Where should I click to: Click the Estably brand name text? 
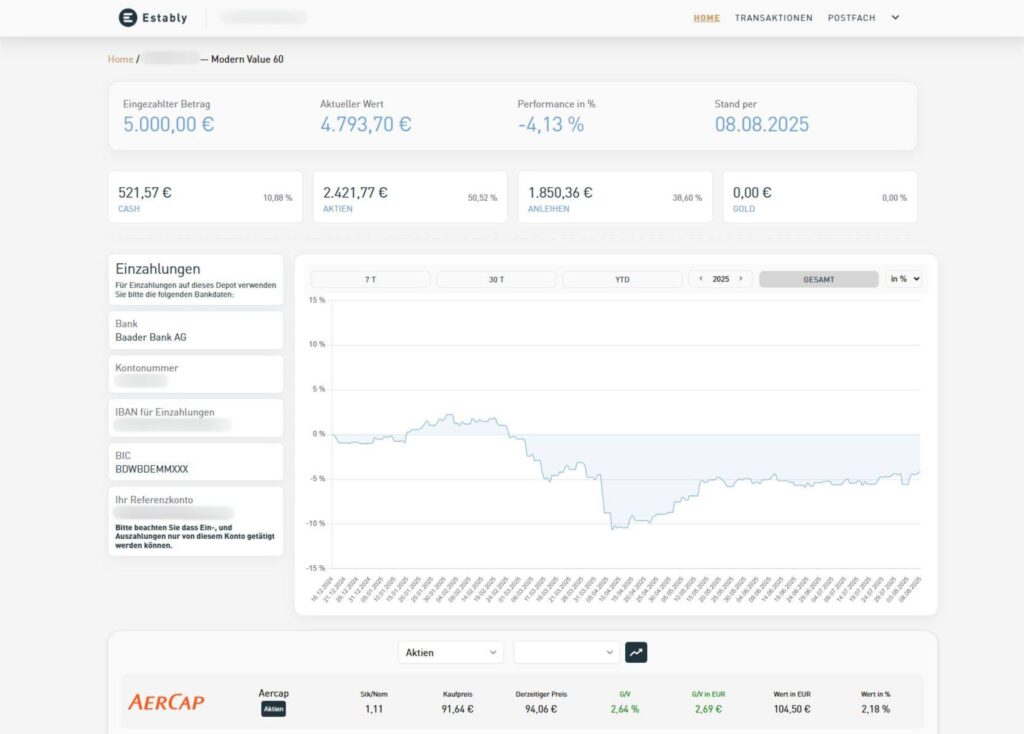pyautogui.click(x=165, y=18)
